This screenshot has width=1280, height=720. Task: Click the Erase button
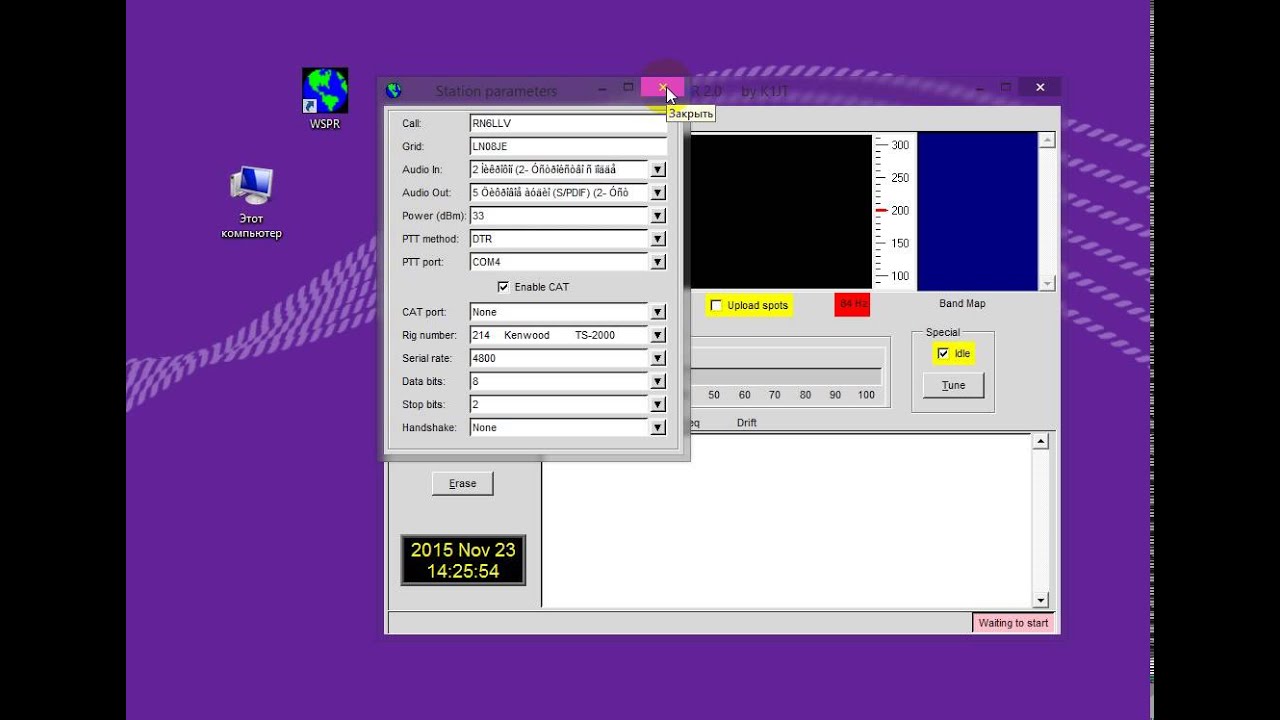[x=463, y=484]
